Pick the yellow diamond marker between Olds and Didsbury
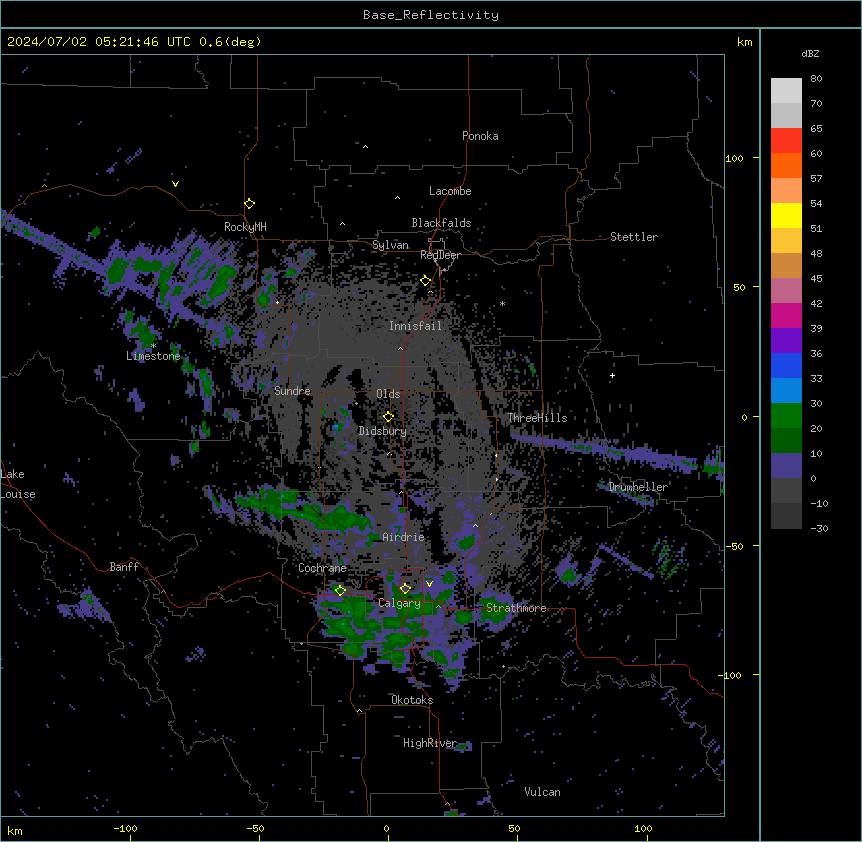The width and height of the screenshot is (862, 842). [388, 417]
